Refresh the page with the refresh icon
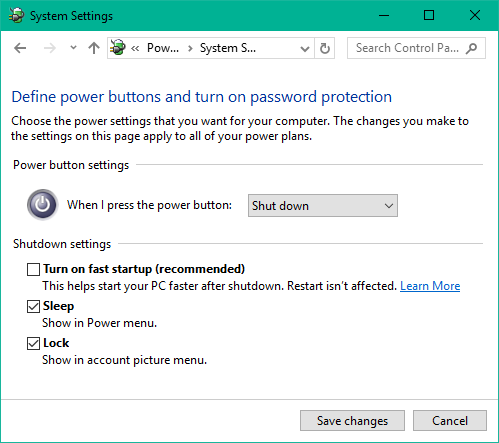 (325, 49)
